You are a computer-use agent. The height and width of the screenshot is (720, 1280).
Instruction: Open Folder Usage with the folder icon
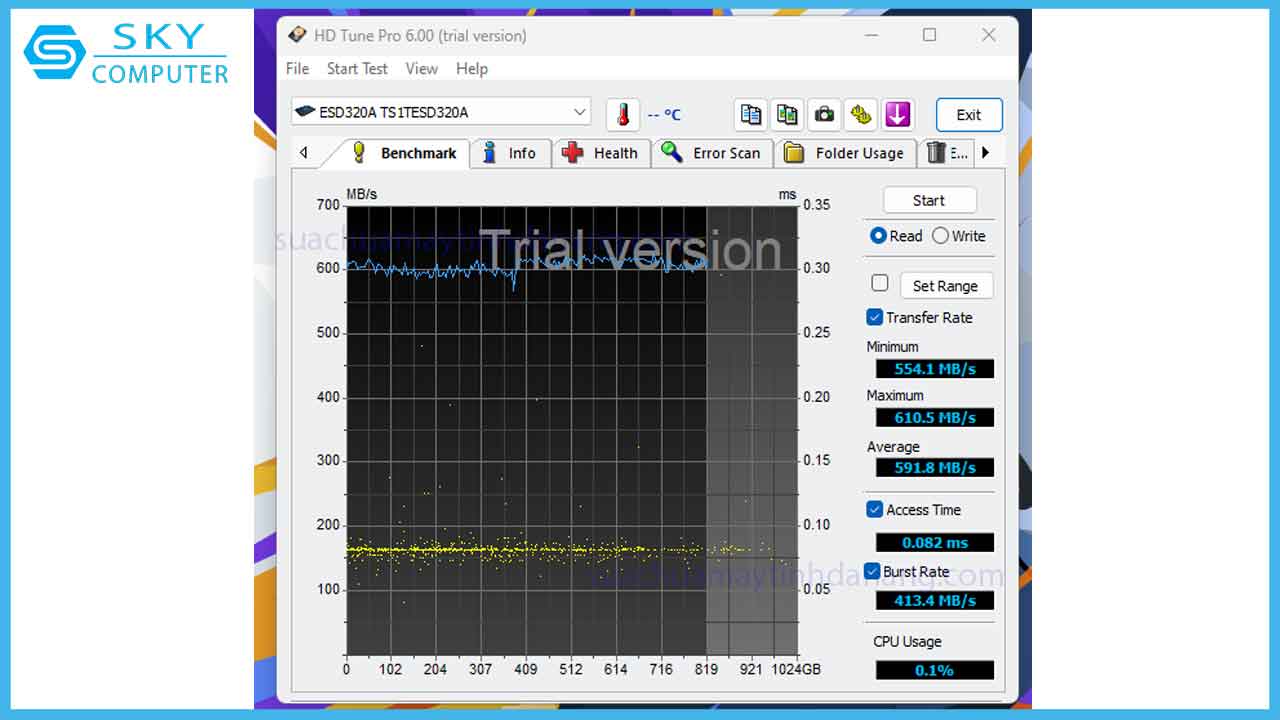tap(845, 152)
